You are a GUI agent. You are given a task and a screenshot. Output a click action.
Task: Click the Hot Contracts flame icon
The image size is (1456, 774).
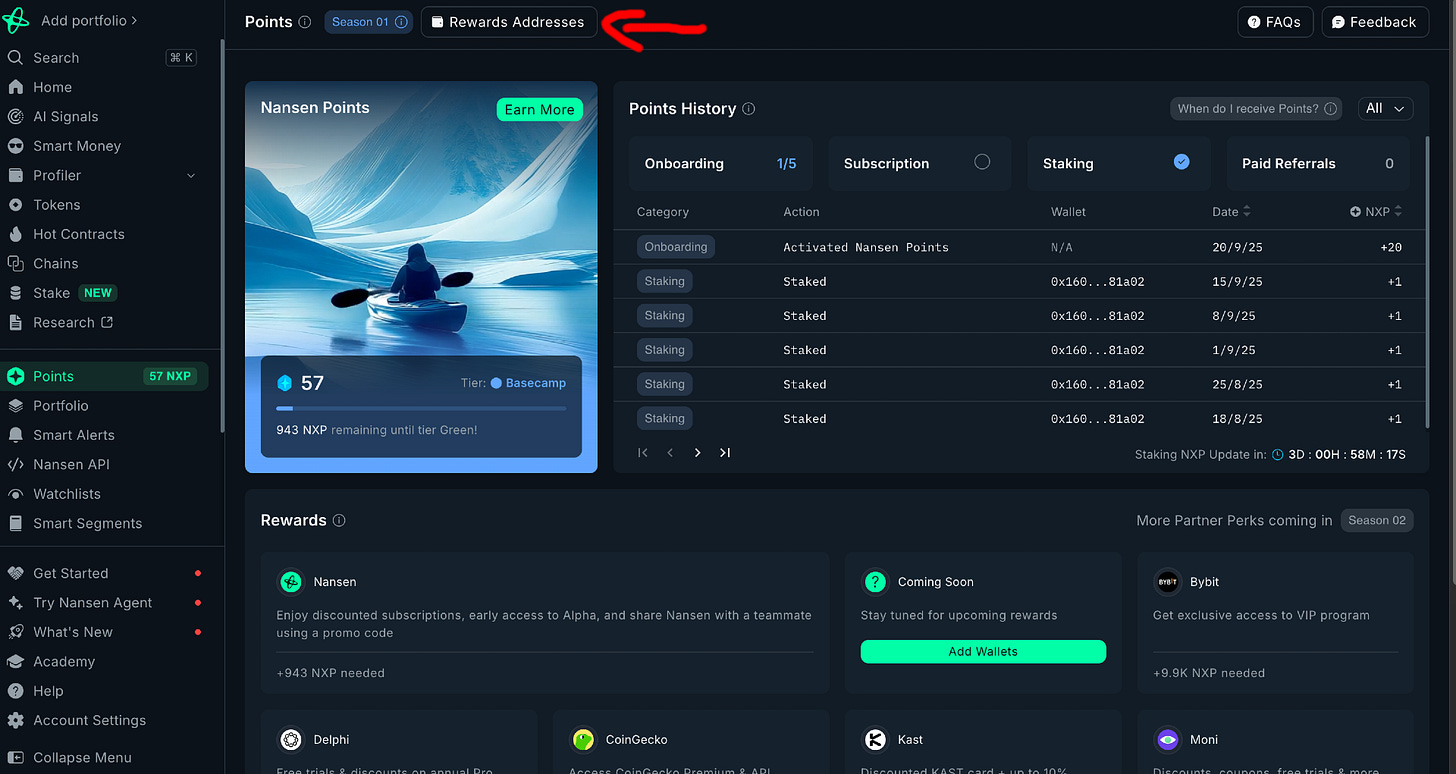[15, 234]
